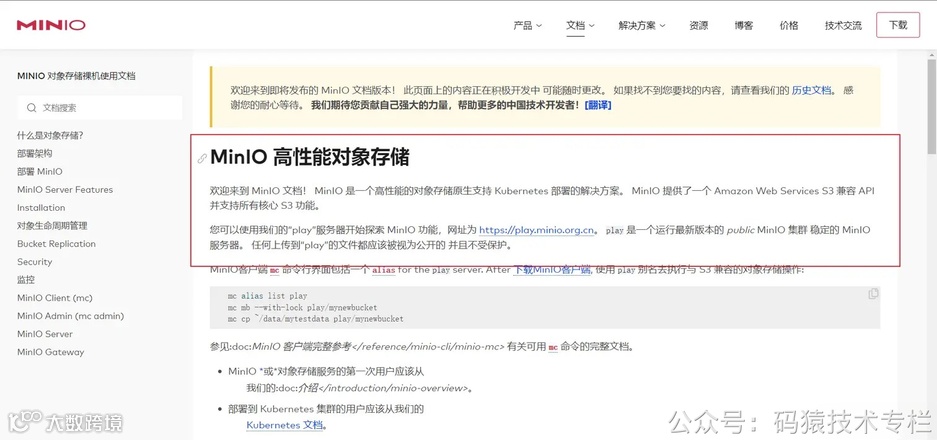Viewport: 937px width, 440px height.
Task: Click the [翻译] link in notice
Action: click(x=598, y=105)
